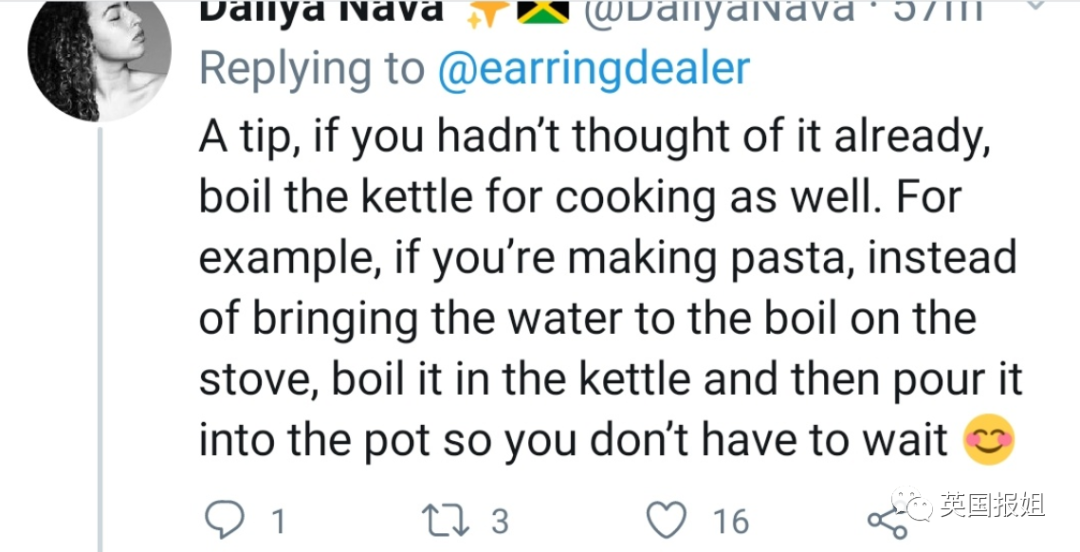Click the "Replying to" label
This screenshot has width=1080, height=552.
pos(312,68)
